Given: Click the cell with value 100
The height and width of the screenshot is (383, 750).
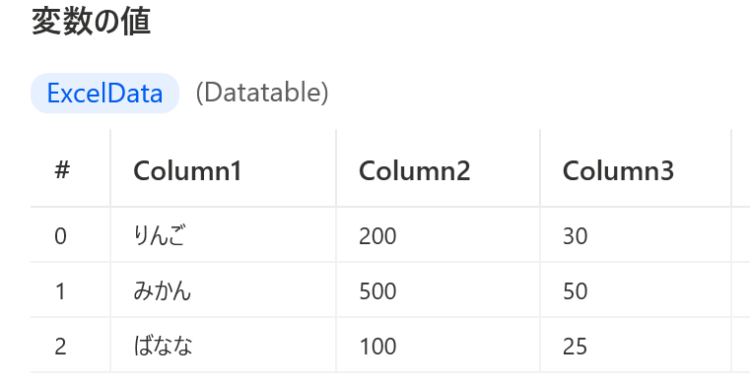Looking at the screenshot, I should point(438,345).
